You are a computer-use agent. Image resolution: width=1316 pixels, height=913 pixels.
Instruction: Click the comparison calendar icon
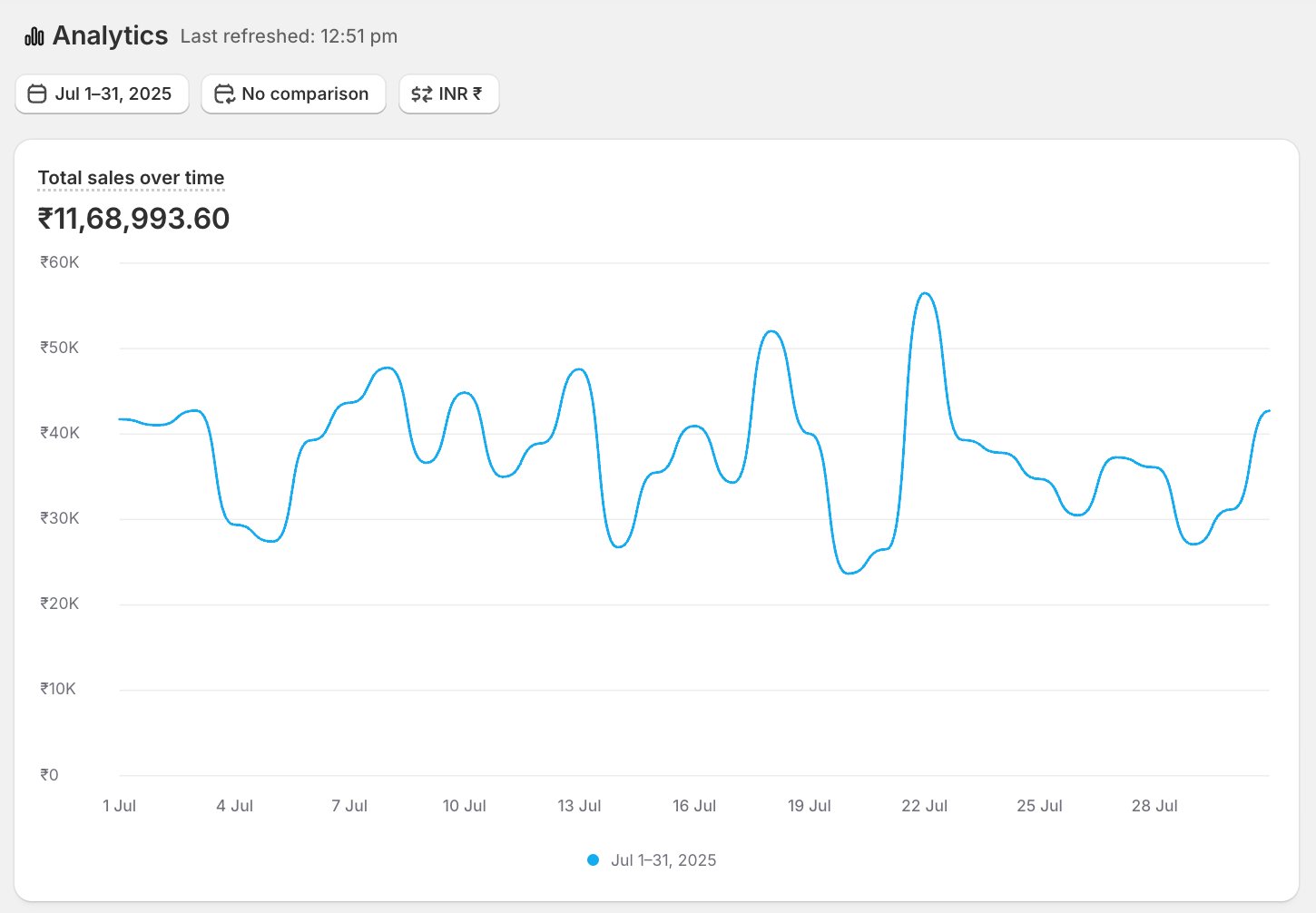point(224,93)
